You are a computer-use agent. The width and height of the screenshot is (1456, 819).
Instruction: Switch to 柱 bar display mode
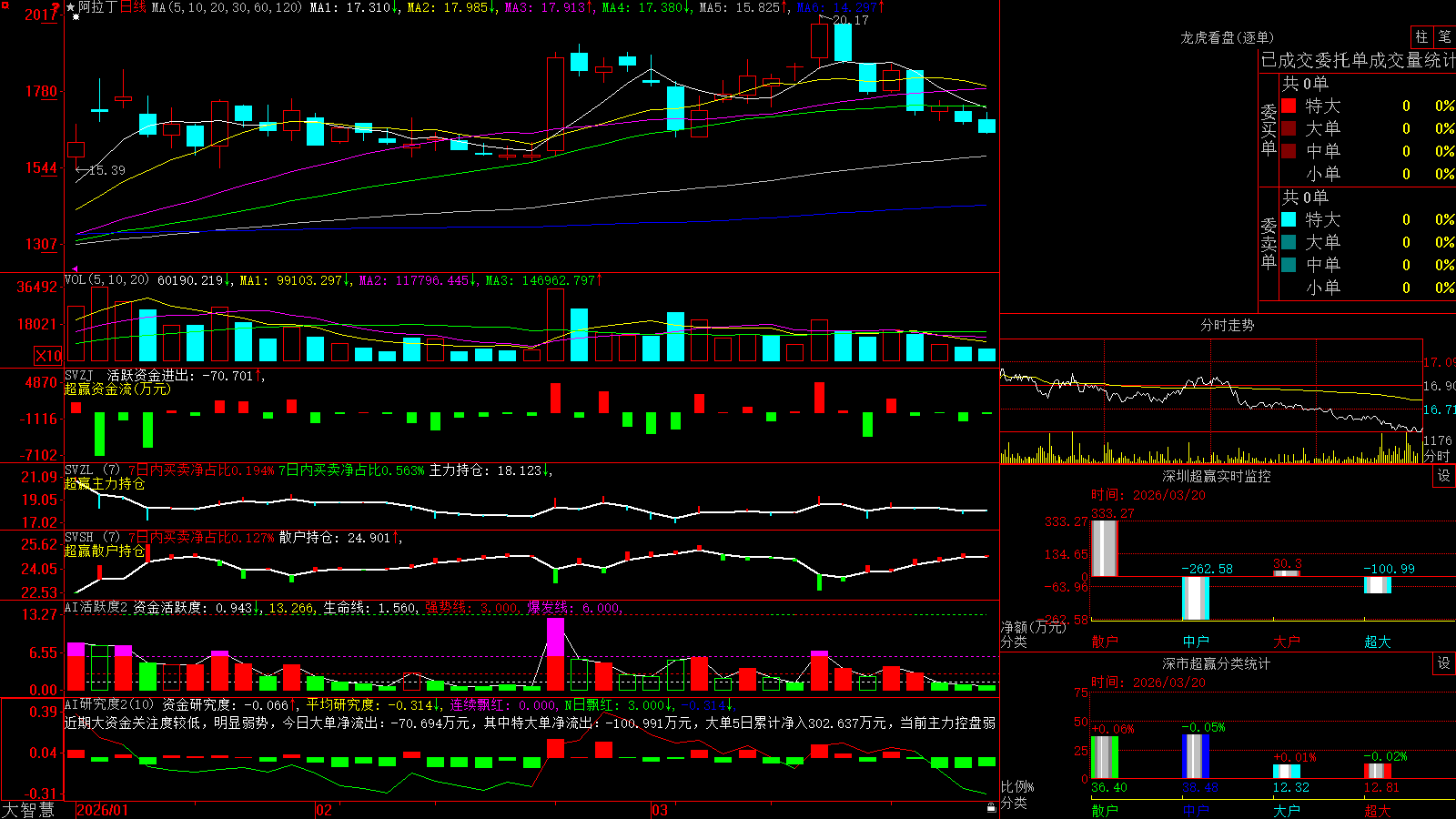(x=1421, y=37)
